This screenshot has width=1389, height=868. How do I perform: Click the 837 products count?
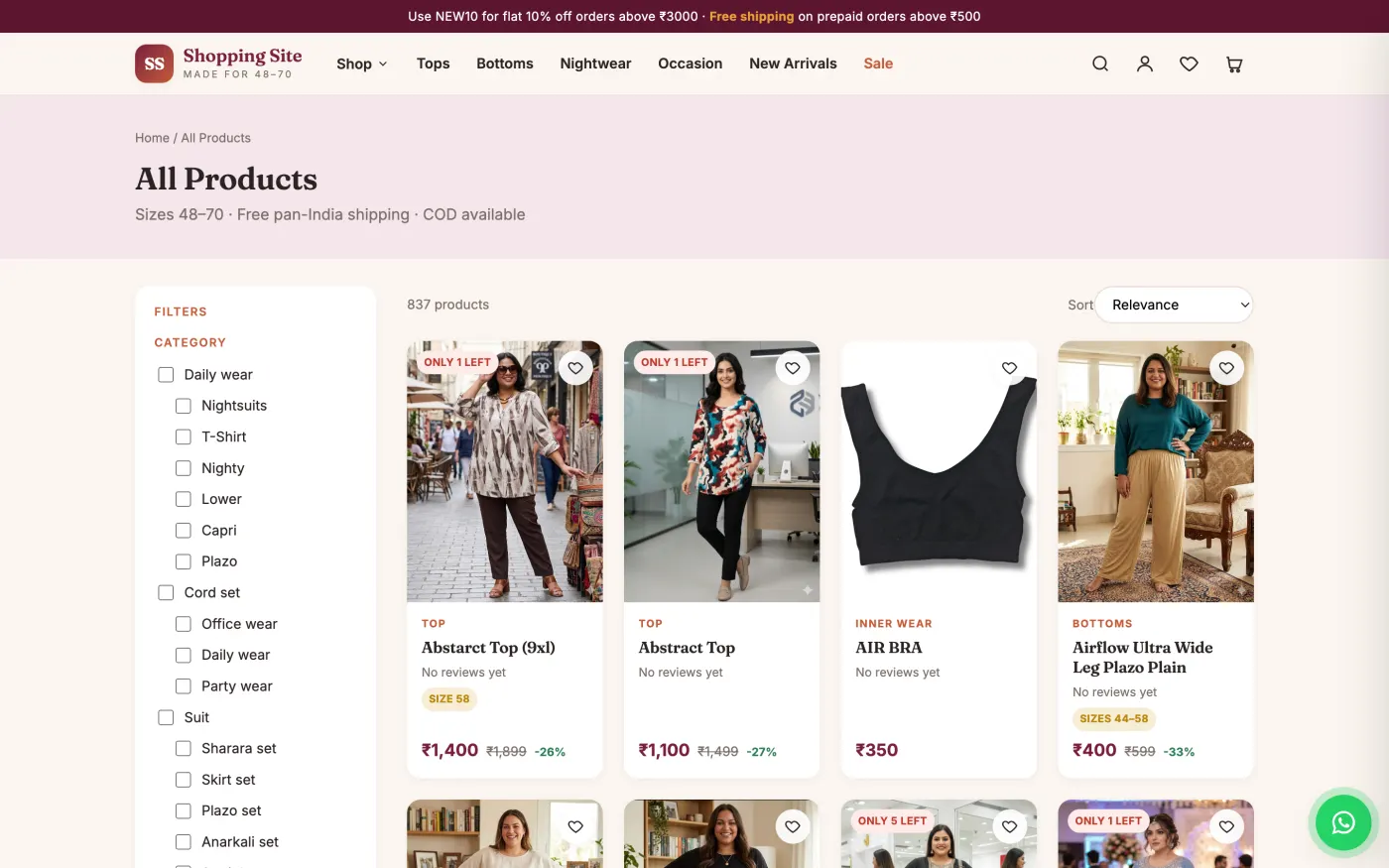click(x=447, y=305)
